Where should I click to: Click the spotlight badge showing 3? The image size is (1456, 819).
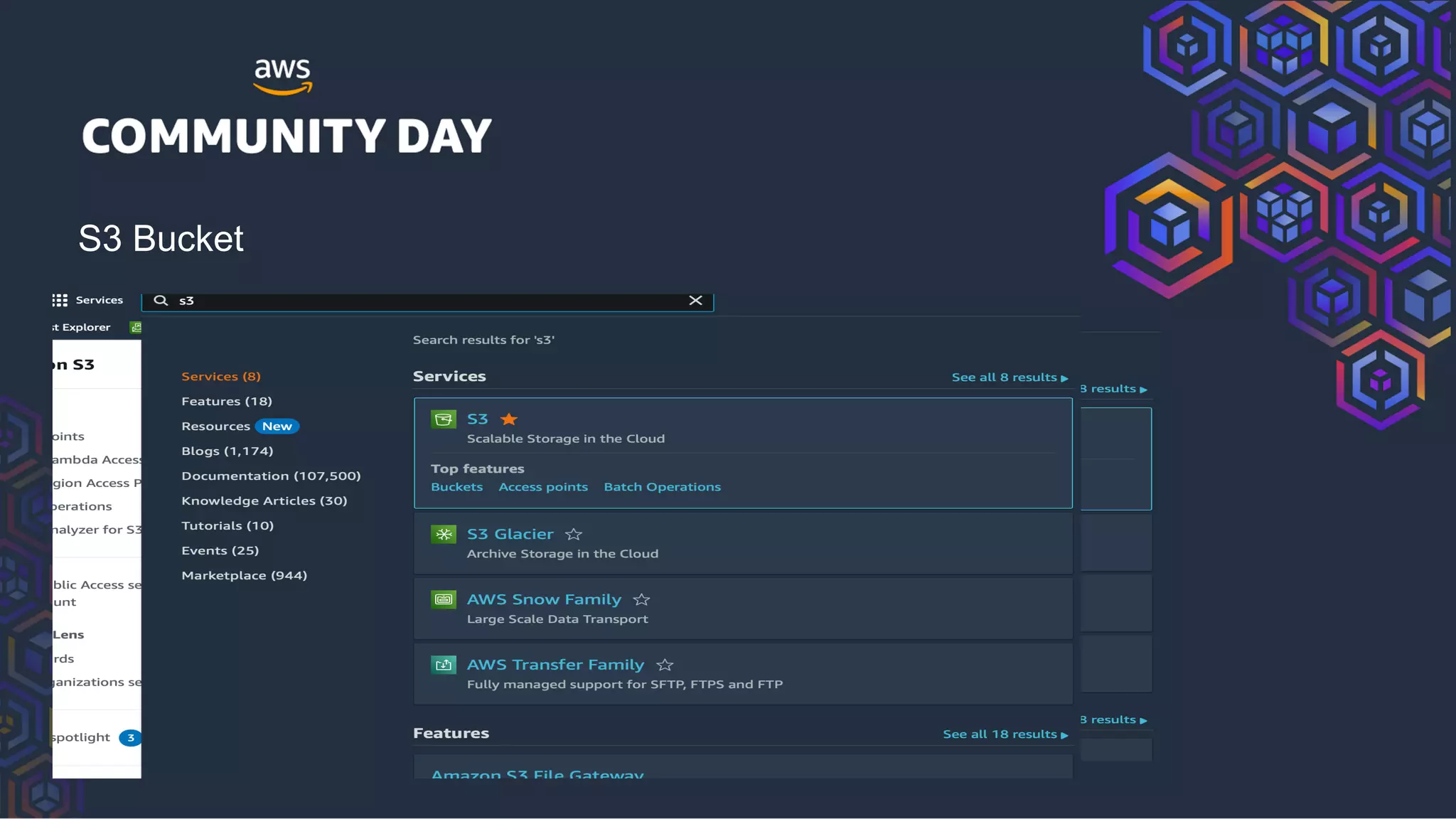coord(130,738)
